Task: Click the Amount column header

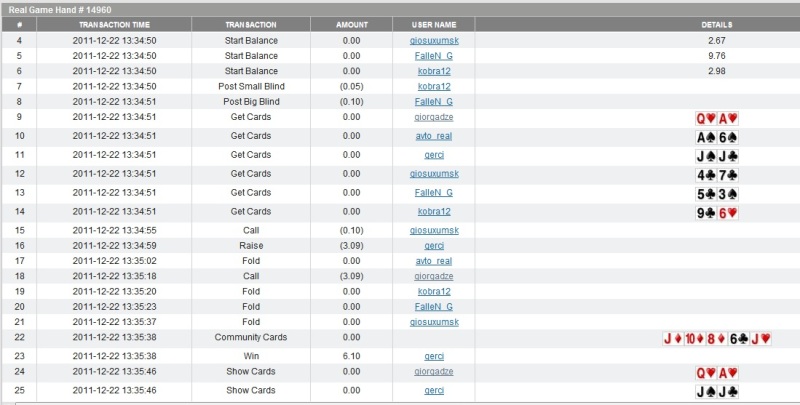Action: coord(351,24)
